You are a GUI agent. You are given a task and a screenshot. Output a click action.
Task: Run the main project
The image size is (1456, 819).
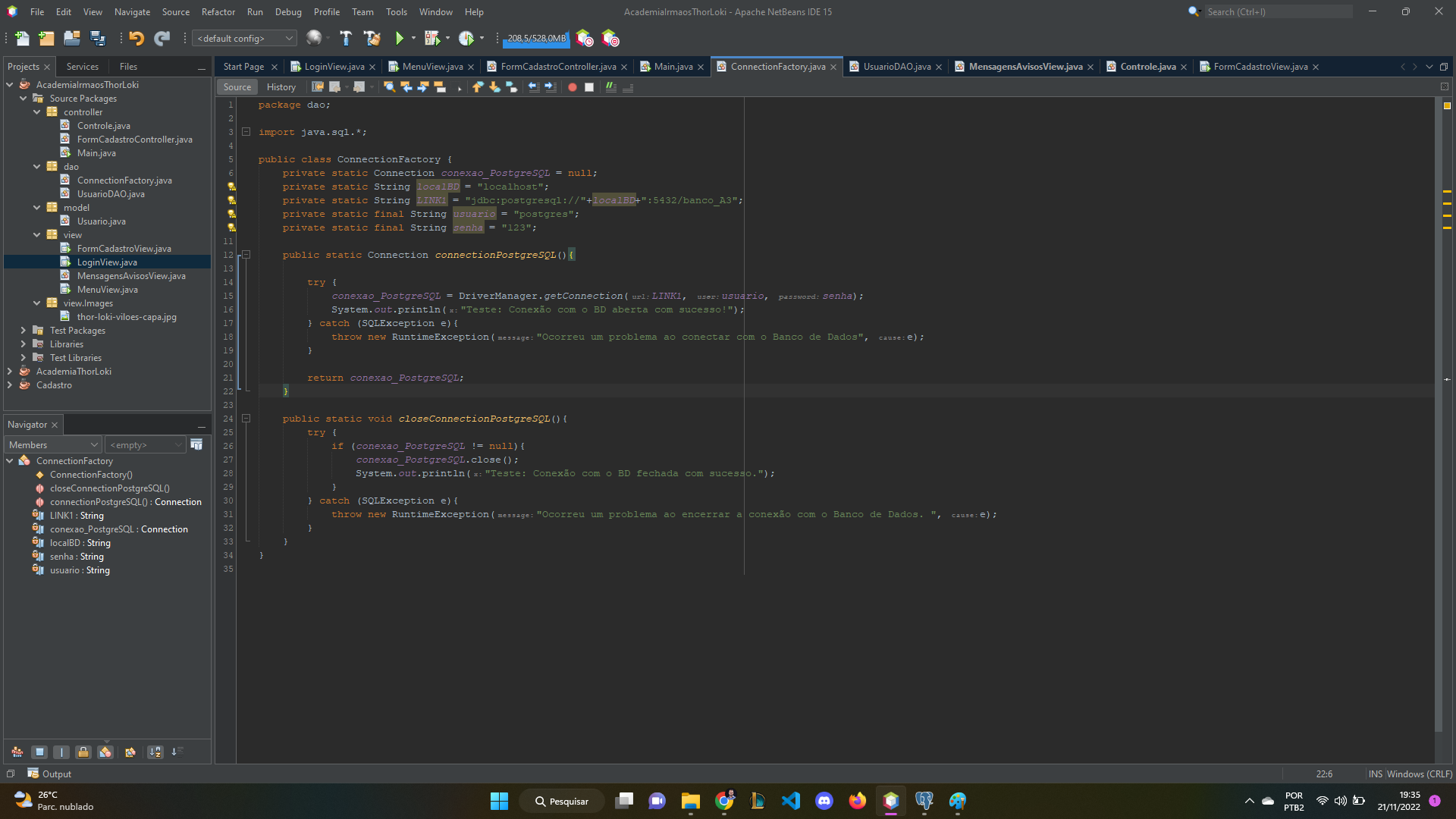click(400, 38)
